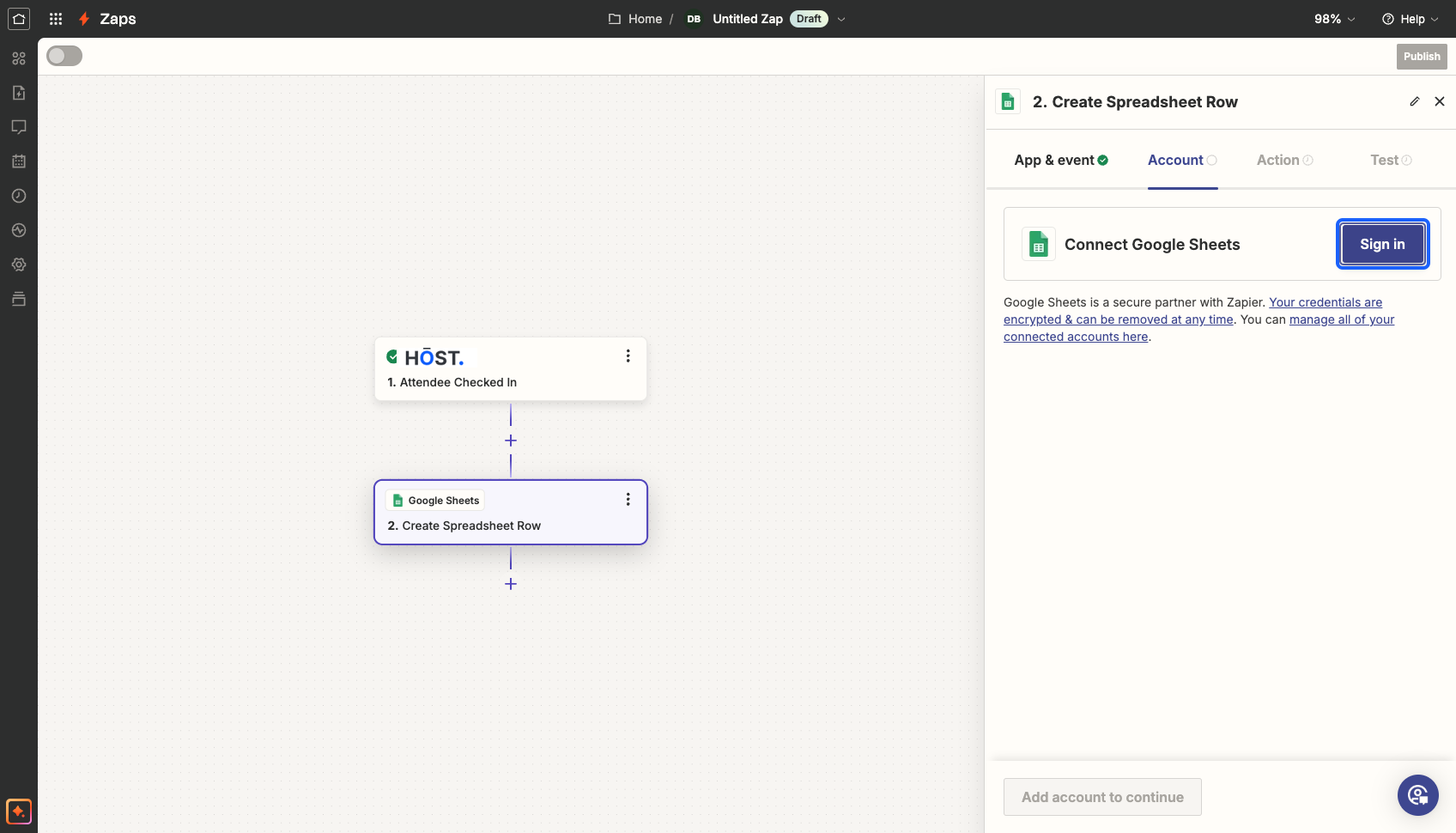Click the Draft status badge
1456x833 pixels.
tap(809, 19)
